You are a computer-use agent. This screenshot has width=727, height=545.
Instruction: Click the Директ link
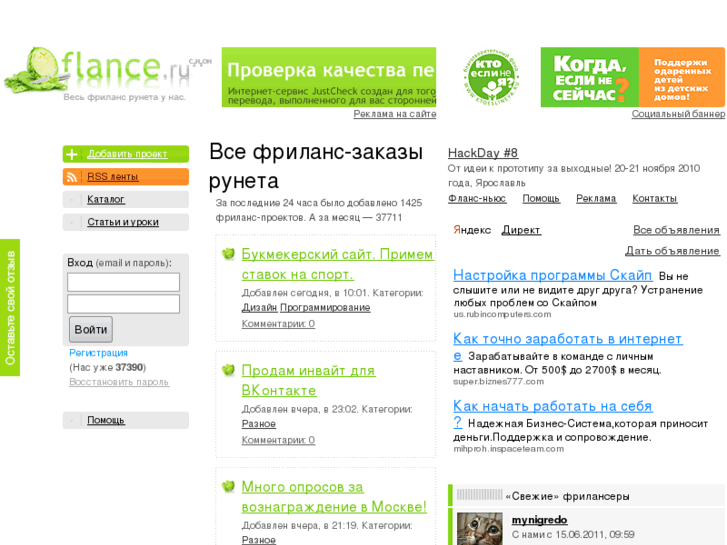(521, 230)
